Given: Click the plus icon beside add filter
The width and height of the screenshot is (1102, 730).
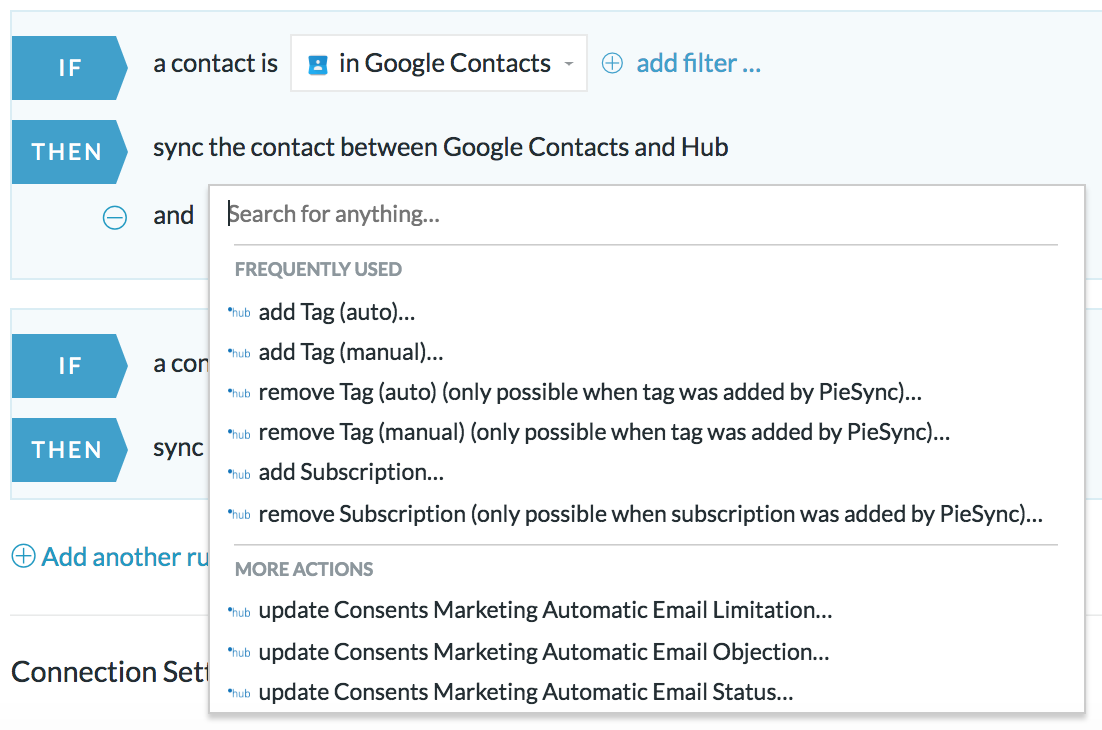Looking at the screenshot, I should pyautogui.click(x=612, y=63).
